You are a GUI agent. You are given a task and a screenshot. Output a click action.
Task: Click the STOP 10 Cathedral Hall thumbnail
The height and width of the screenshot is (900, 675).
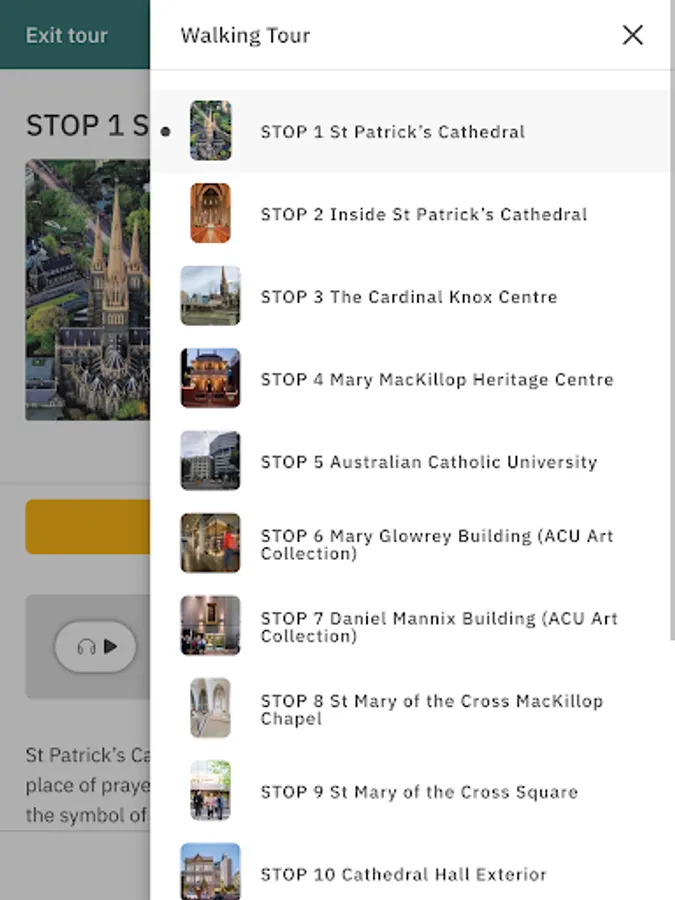(210, 871)
